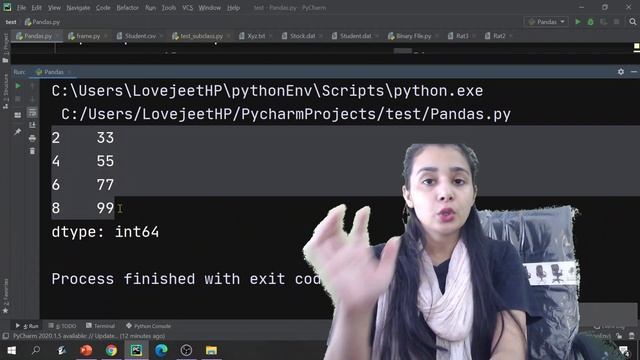The image size is (640, 360).
Task: Switch to the Pandas.py editor tab
Action: 38,36
